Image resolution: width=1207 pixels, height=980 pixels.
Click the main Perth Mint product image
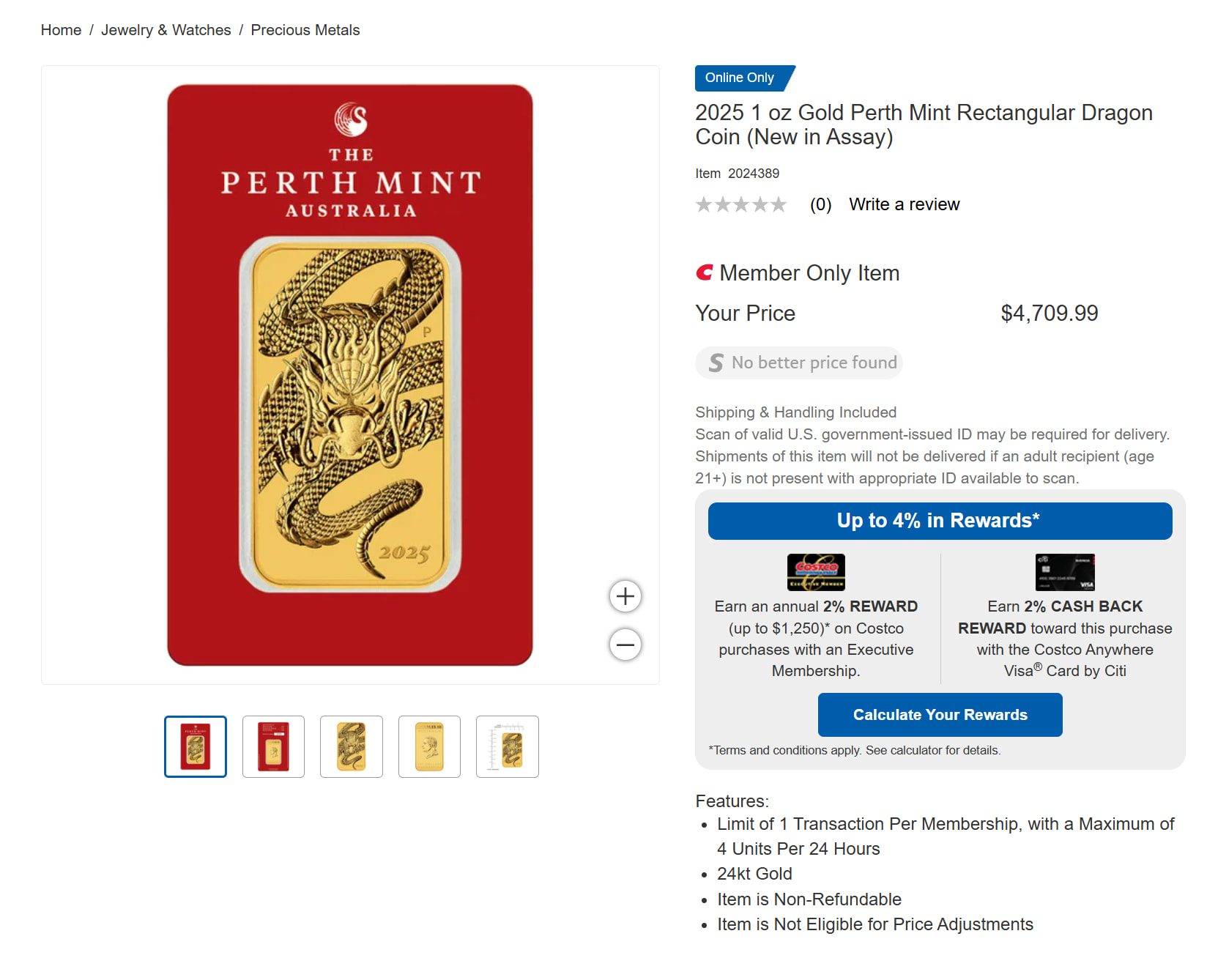click(x=350, y=375)
